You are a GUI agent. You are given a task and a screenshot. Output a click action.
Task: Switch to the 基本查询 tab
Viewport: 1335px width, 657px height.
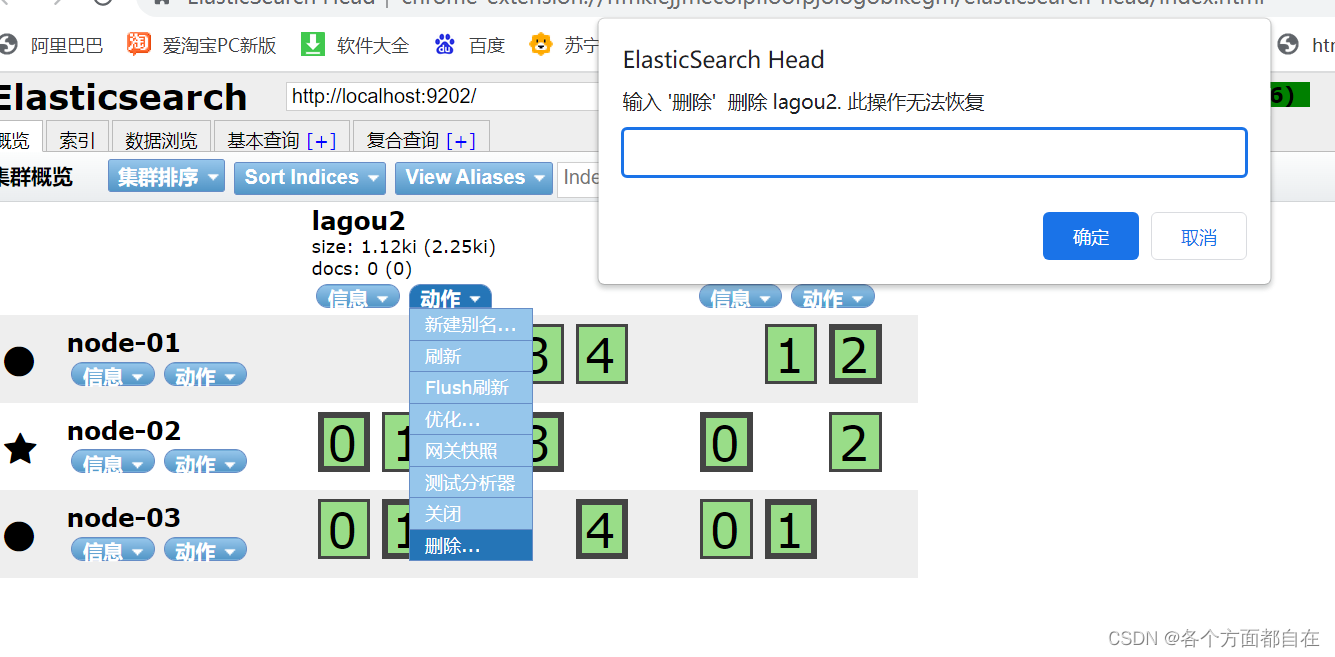click(x=264, y=139)
